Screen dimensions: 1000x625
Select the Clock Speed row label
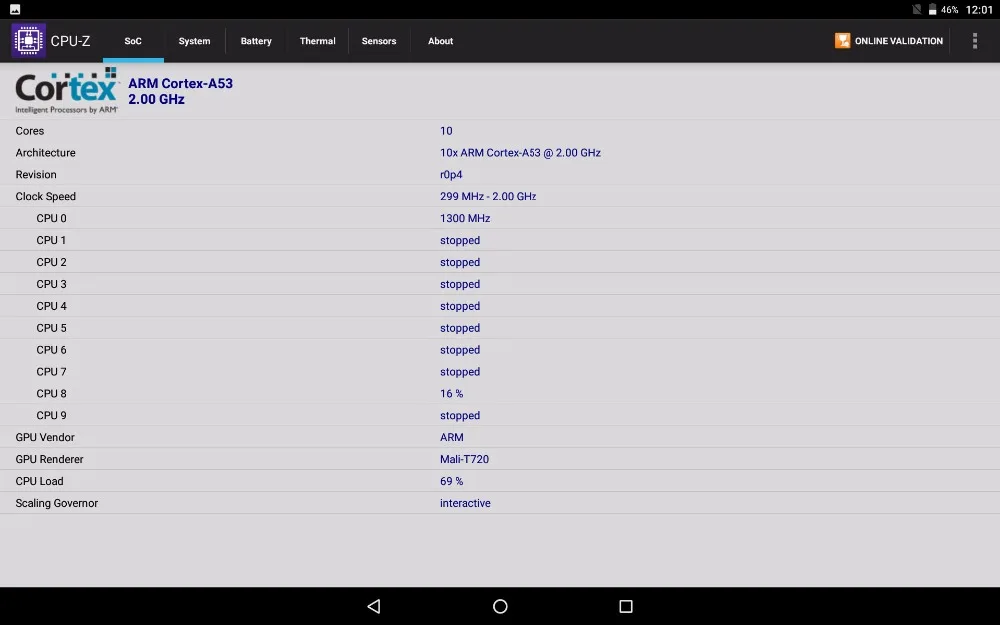pos(45,196)
